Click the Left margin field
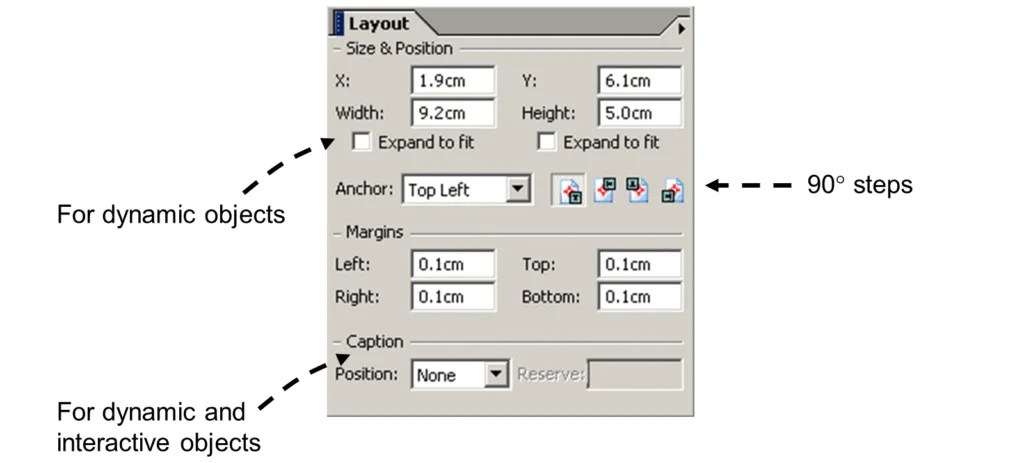1024x463 pixels. (453, 264)
